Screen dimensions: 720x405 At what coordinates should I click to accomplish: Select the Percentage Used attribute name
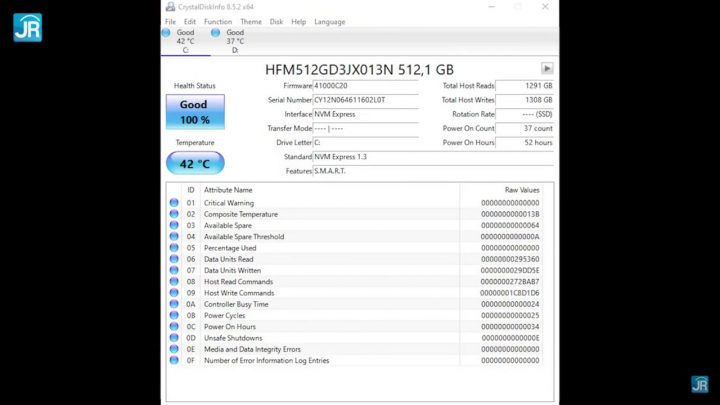tap(230, 248)
